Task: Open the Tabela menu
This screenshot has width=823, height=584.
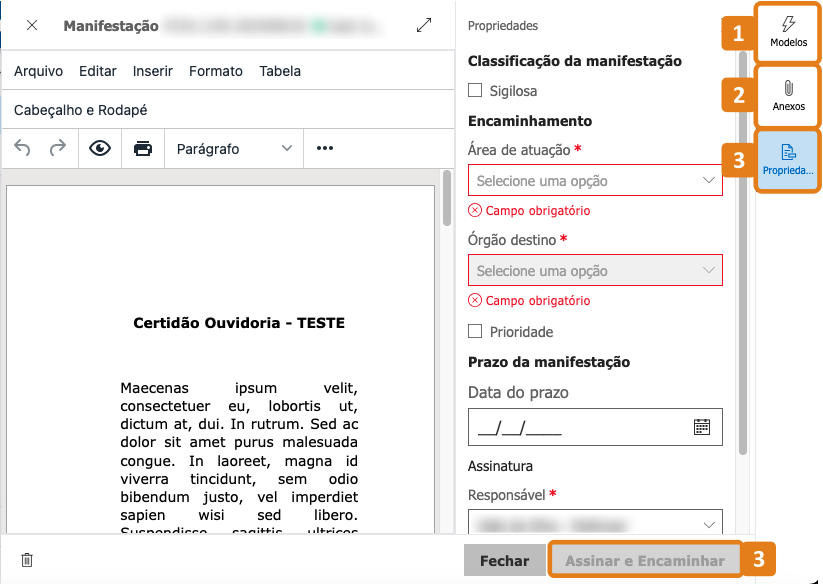Action: coord(280,71)
